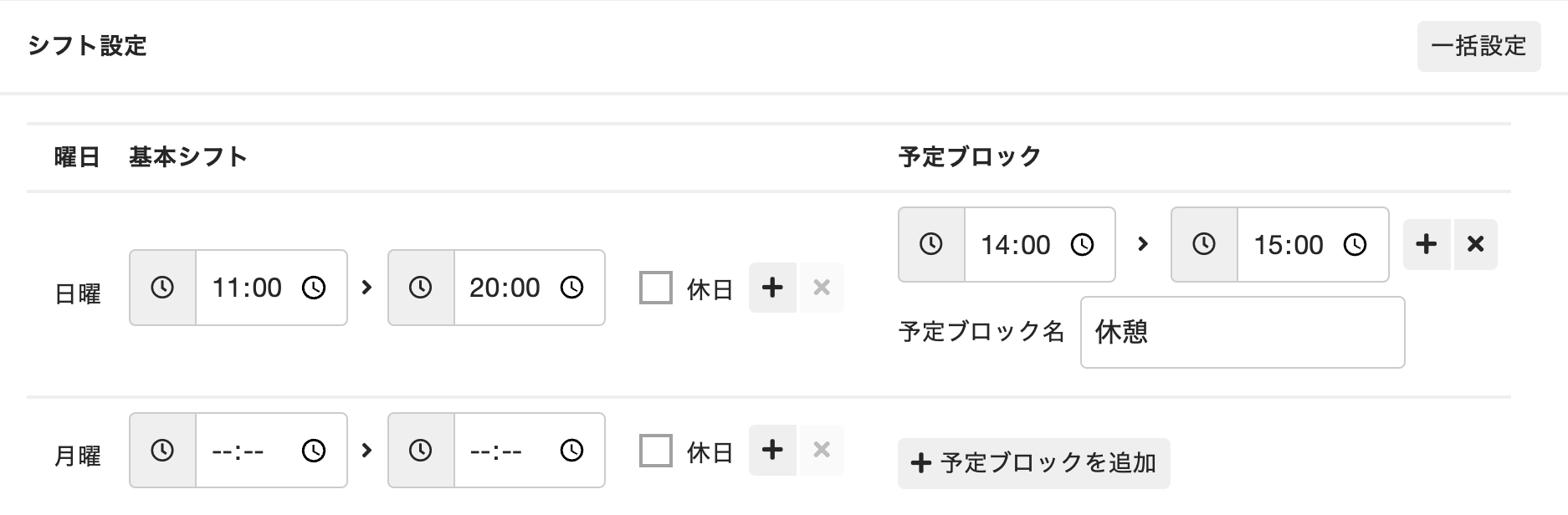Add another schedule block after 15:00 field
This screenshot has height=515, width=1568.
point(1427,244)
